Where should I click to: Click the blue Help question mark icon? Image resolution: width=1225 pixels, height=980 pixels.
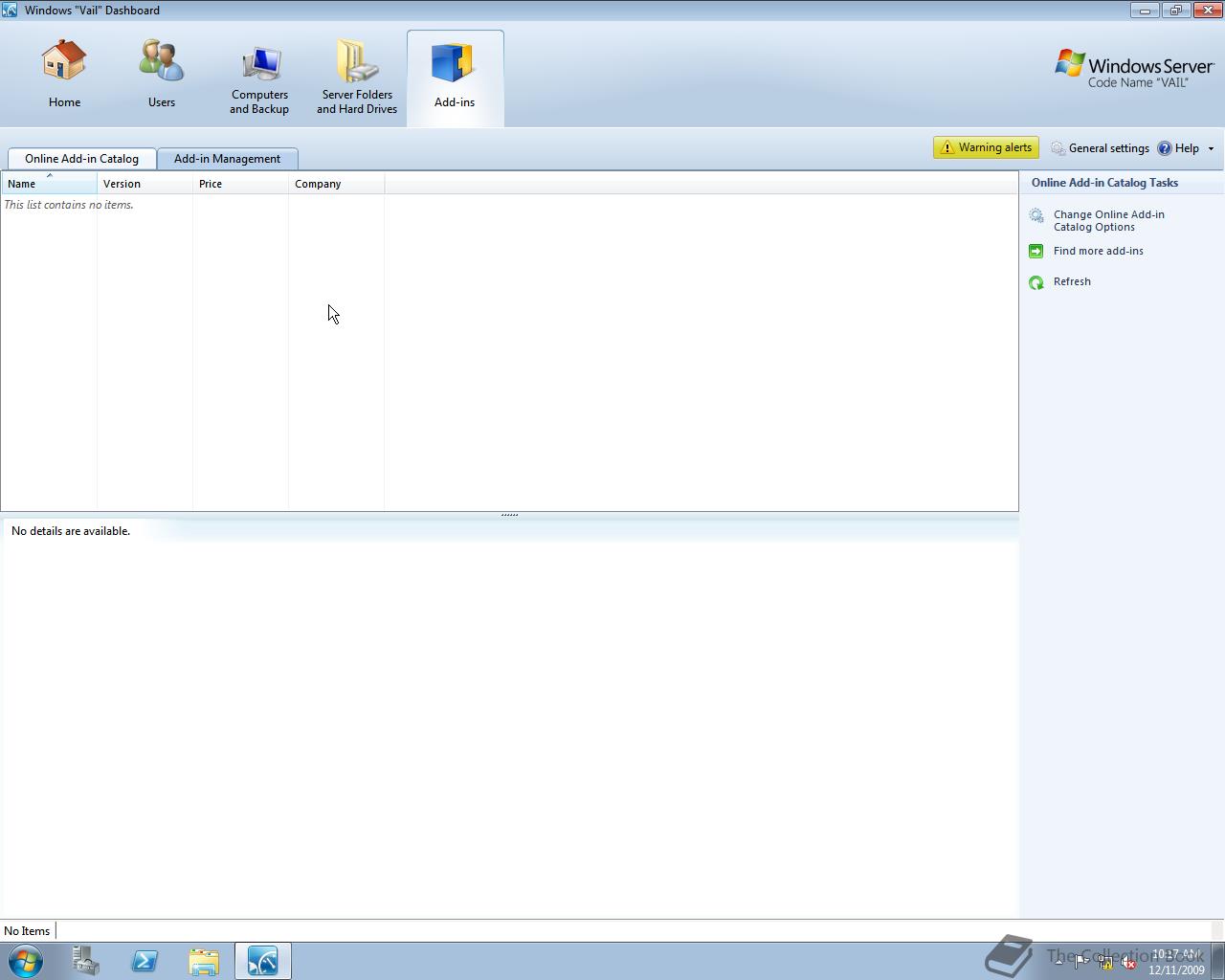(1165, 148)
